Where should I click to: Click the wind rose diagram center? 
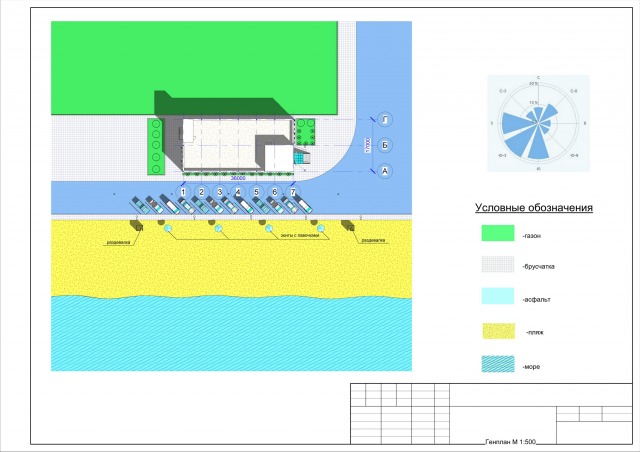click(538, 123)
